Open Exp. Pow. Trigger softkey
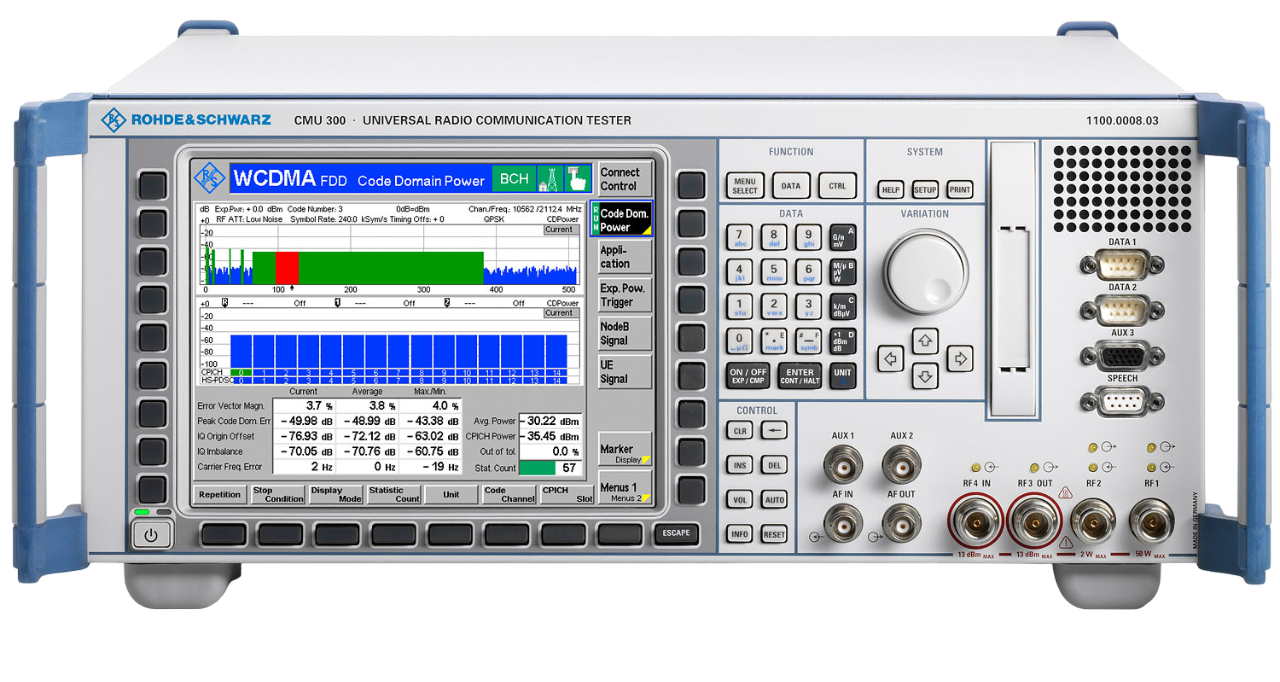This screenshot has width=1280, height=682. coord(624,295)
